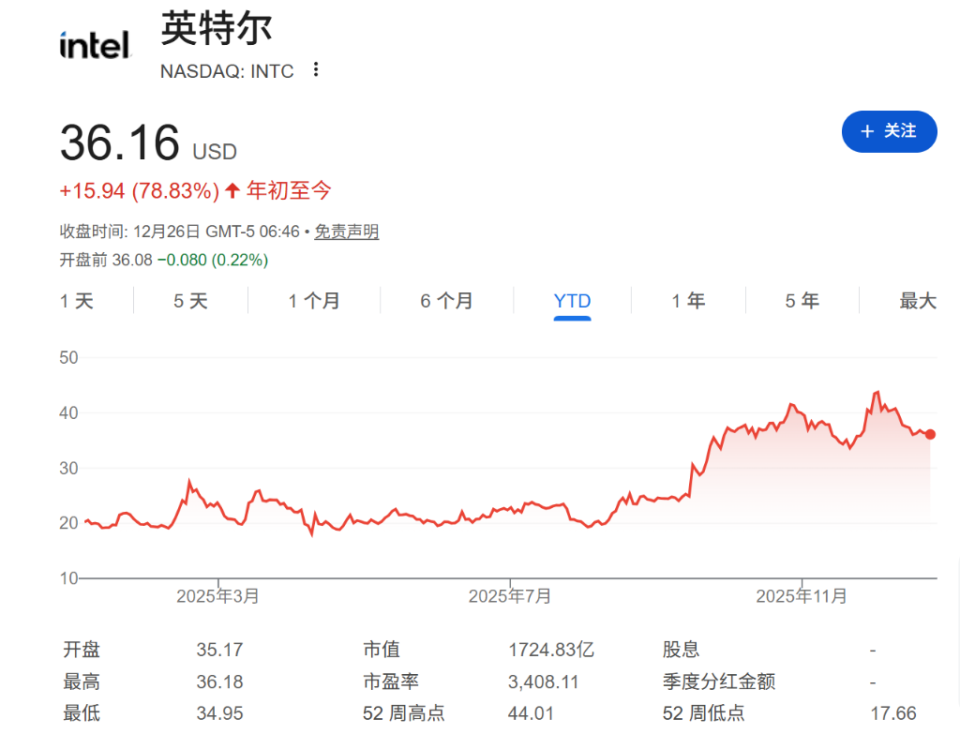
Task: Select the 1 天 time range
Action: [x=77, y=300]
